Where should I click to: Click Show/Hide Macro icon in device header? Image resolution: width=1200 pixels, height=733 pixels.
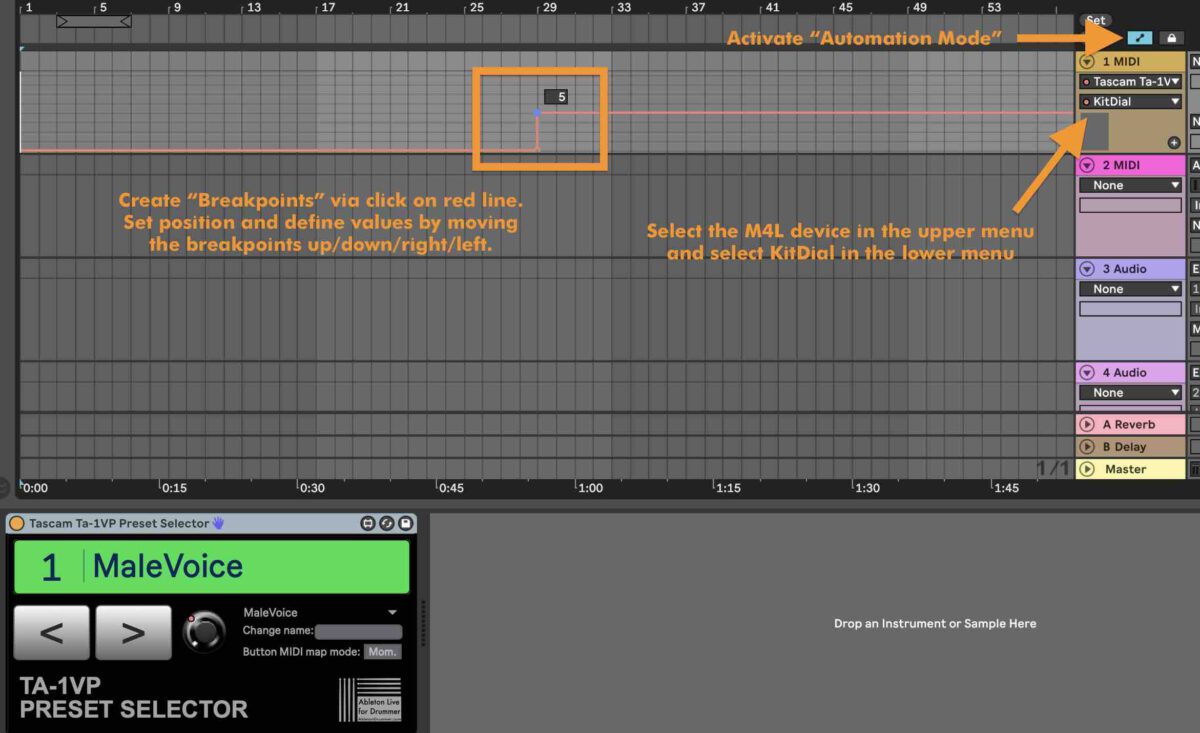pos(367,523)
